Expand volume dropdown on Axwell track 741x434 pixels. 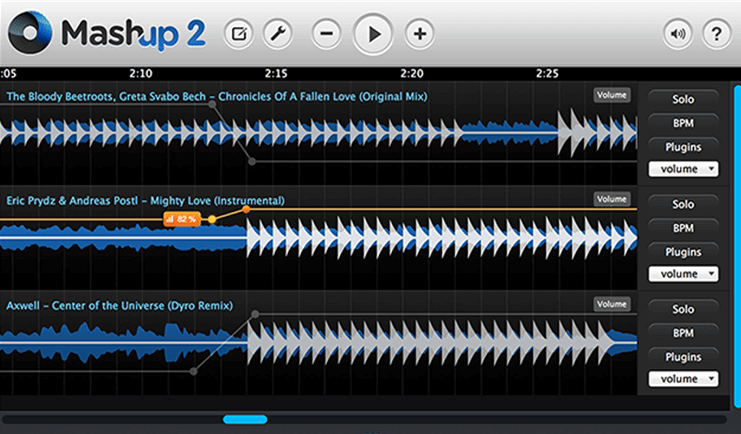[683, 379]
